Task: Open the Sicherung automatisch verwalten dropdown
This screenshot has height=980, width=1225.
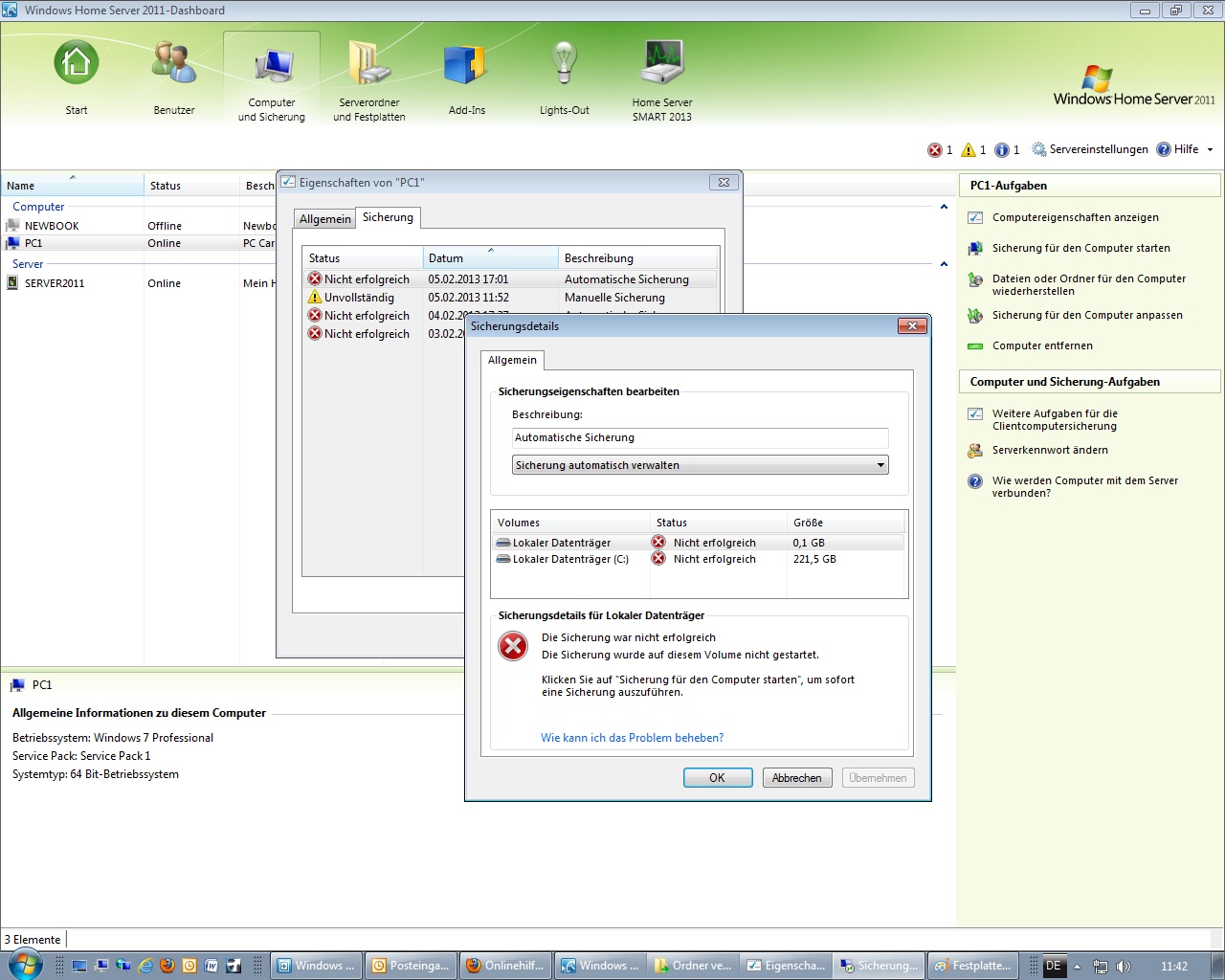Action: click(700, 465)
